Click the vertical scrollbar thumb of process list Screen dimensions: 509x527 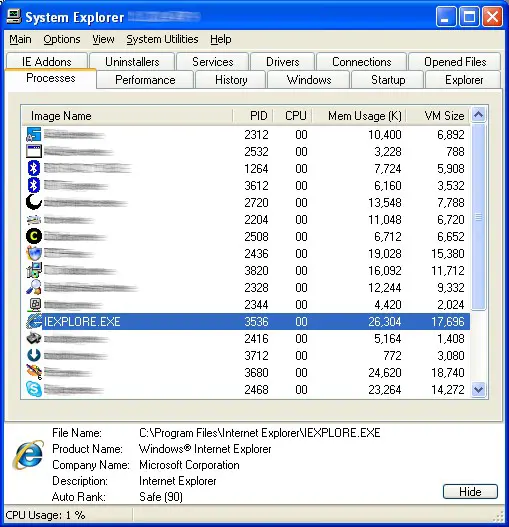click(478, 217)
